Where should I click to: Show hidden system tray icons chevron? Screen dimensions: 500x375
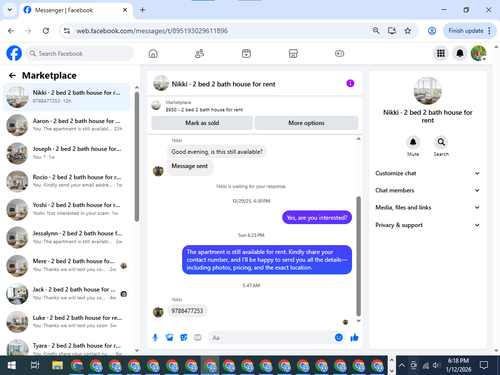402,365
